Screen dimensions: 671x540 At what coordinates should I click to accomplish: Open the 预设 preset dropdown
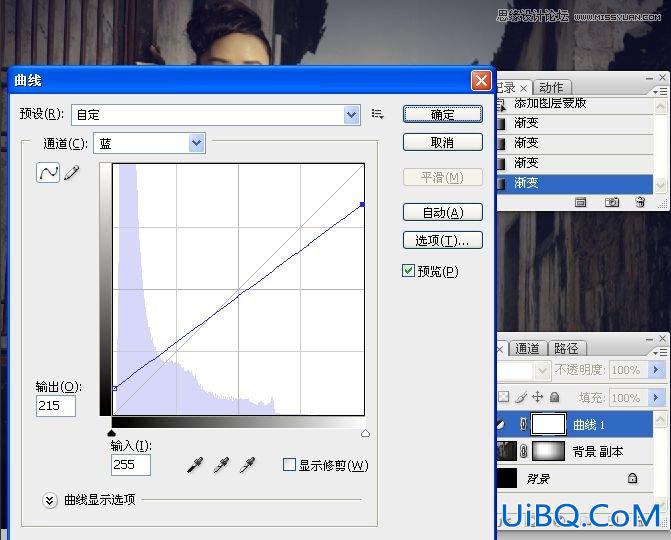click(x=351, y=115)
